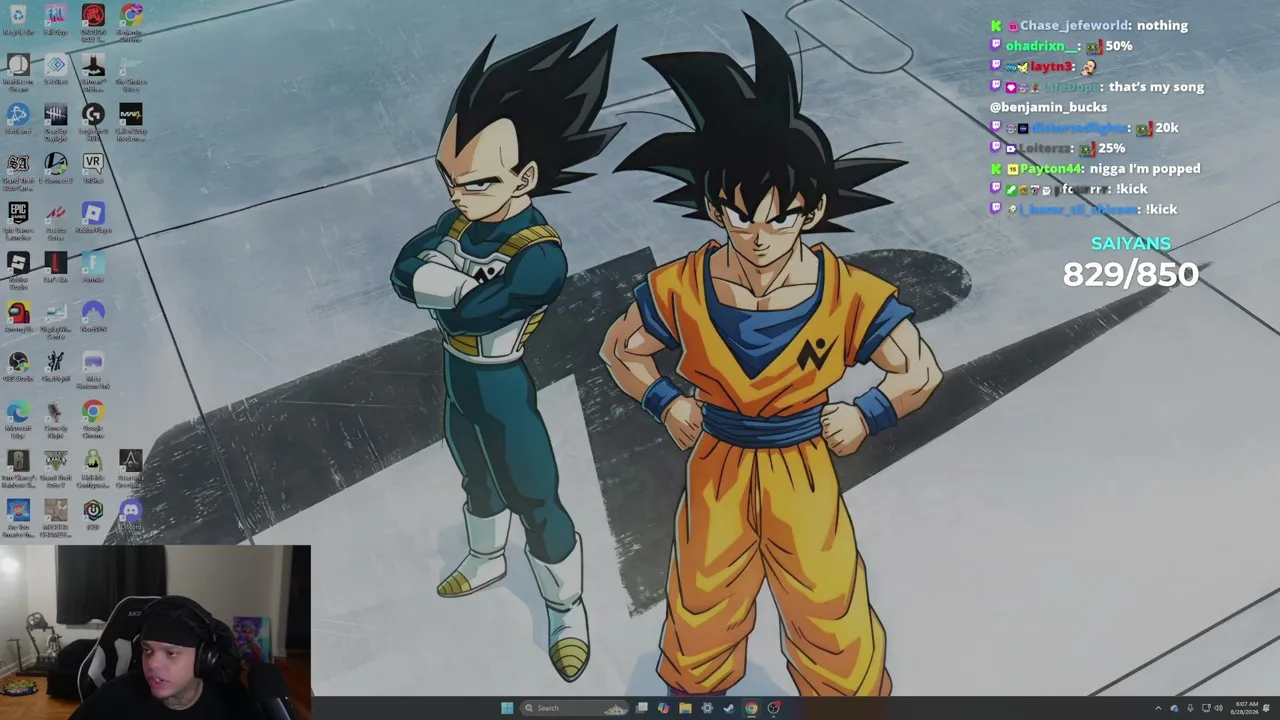The image size is (1280, 720).
Task: Open the volume control in system tray
Action: click(x=1218, y=708)
